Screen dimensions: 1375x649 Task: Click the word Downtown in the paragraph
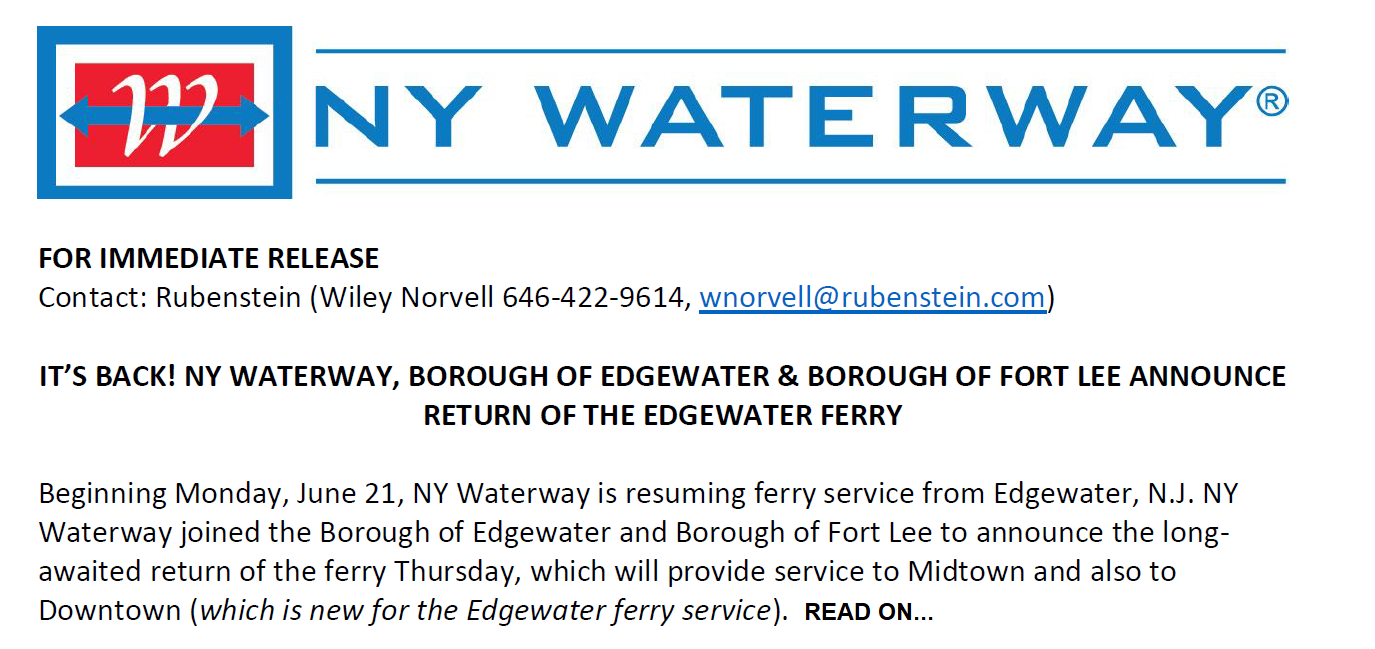(x=110, y=610)
